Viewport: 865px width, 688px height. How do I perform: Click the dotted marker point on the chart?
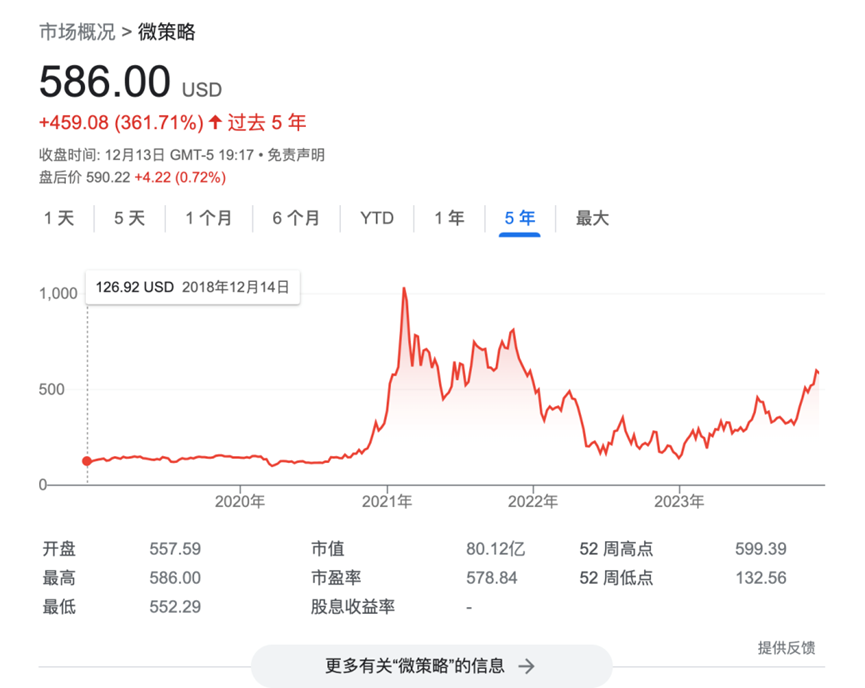(x=86, y=461)
